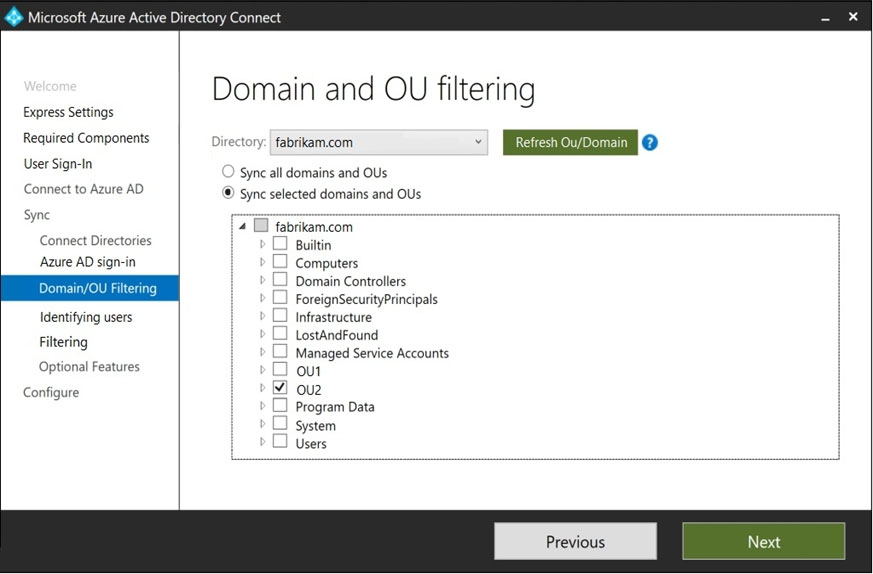Select the Users tree label

click(x=311, y=443)
